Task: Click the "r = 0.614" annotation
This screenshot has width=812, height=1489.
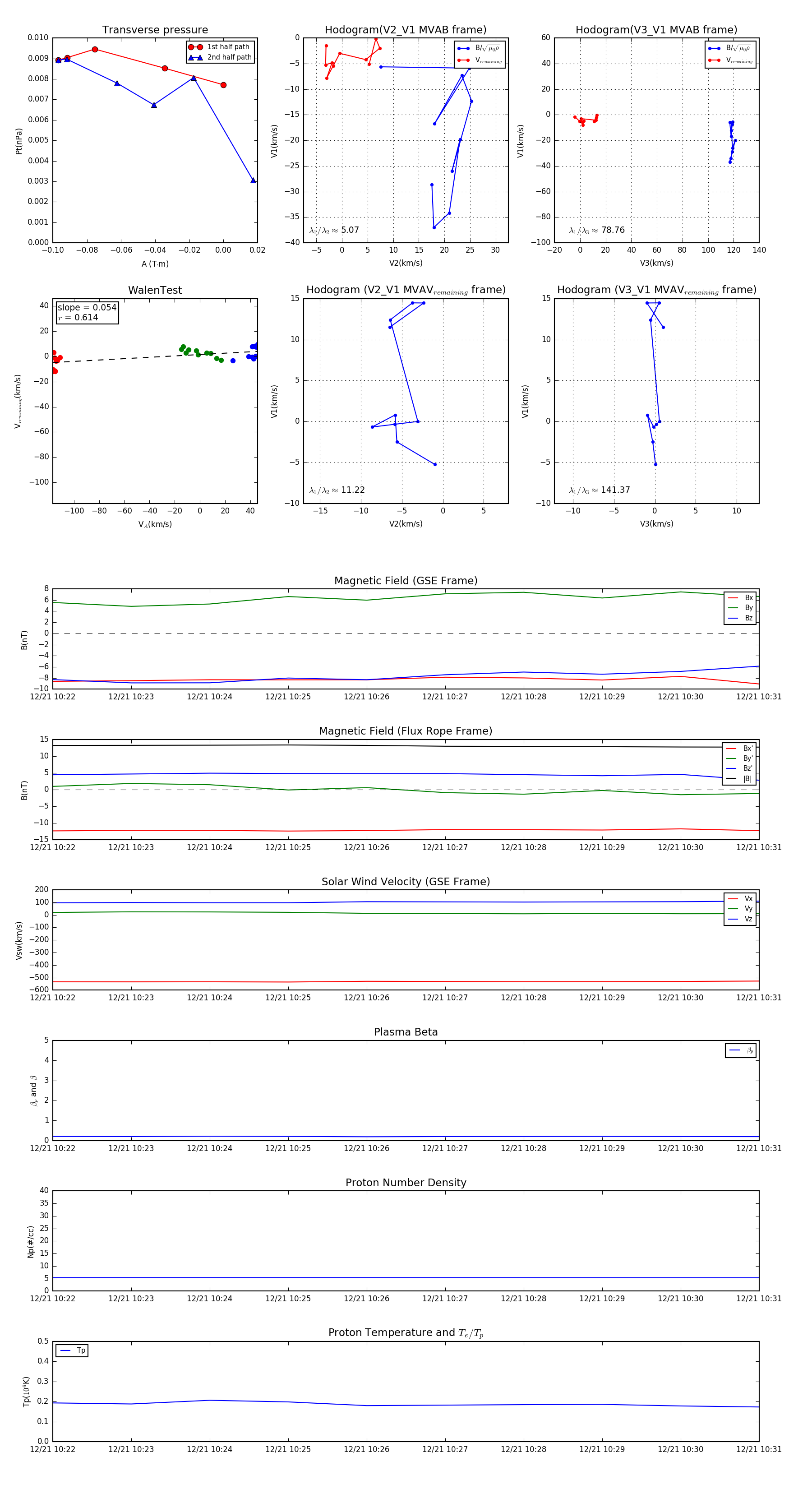Action: tap(78, 318)
